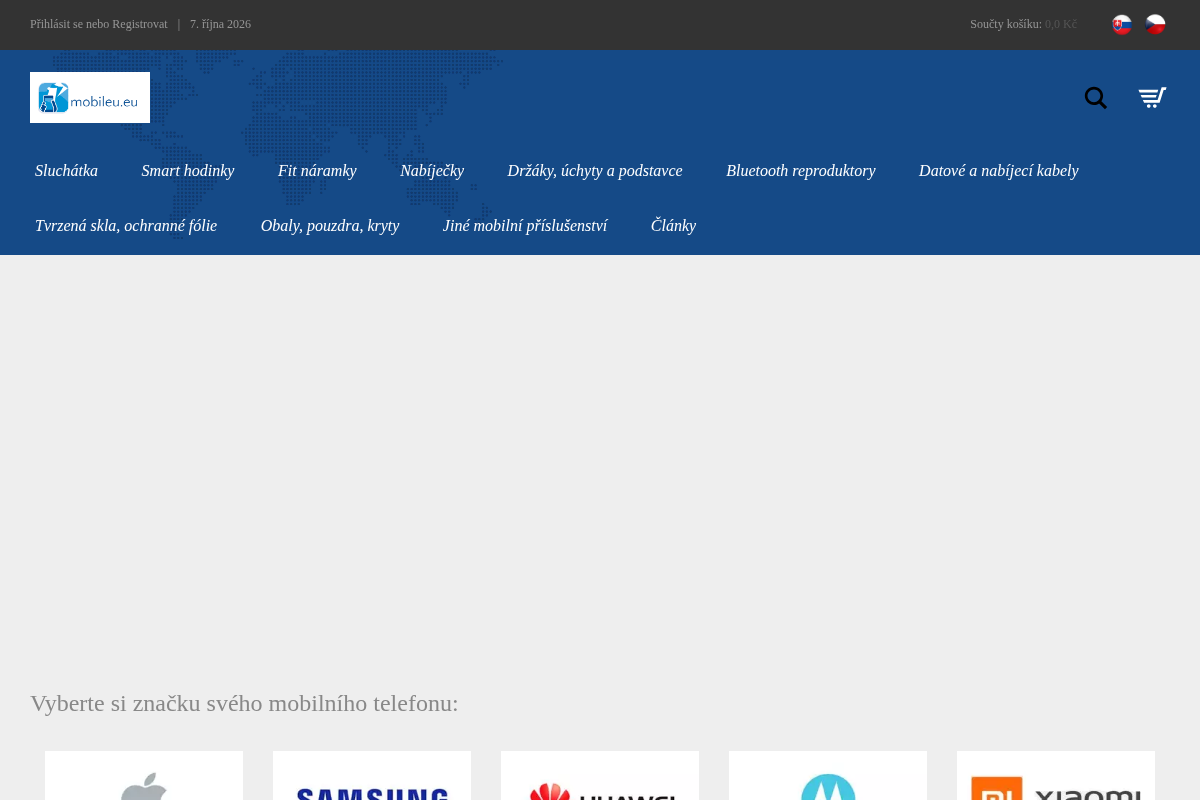Open Tvrzená skla, ochranné fólie menu

point(126,226)
